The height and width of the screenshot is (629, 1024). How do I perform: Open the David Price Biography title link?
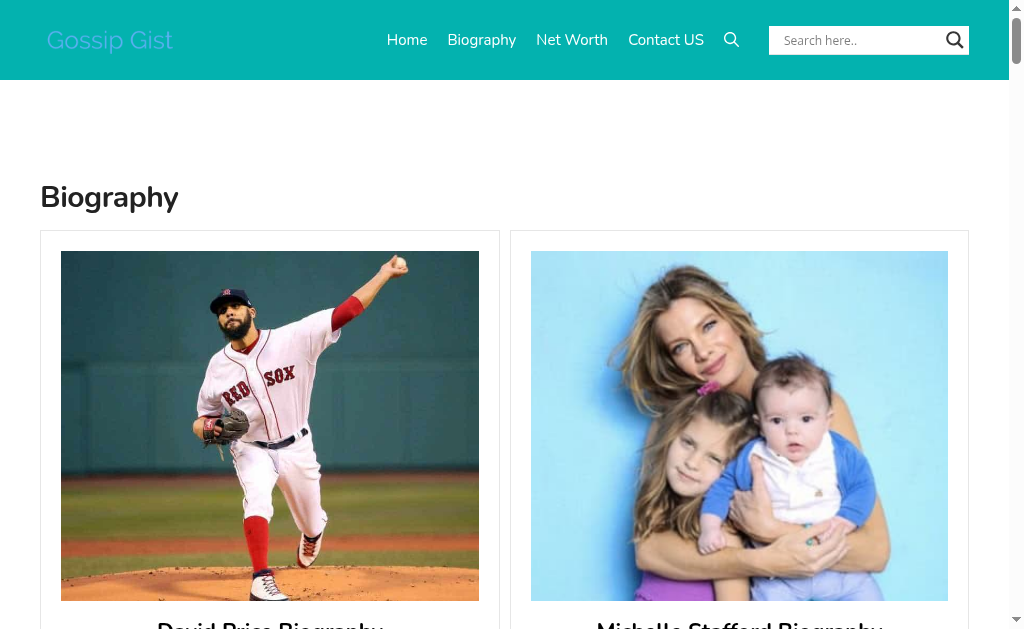(x=270, y=624)
